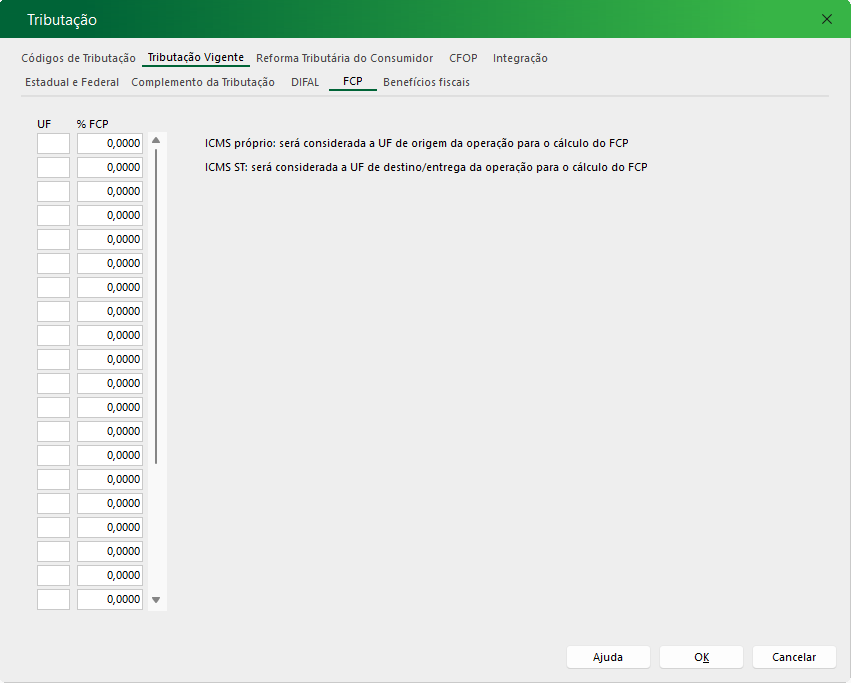Confirm with the OK button
The width and height of the screenshot is (851, 683).
tap(701, 657)
